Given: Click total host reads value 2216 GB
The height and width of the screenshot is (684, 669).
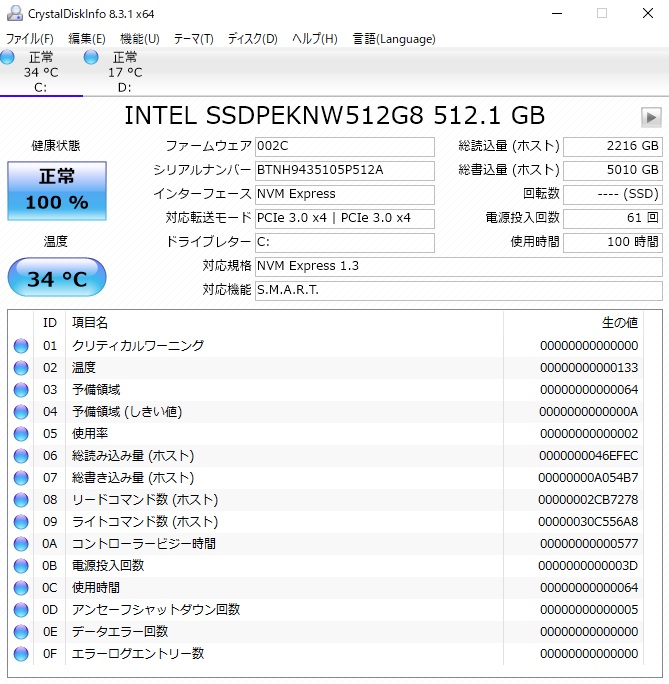Looking at the screenshot, I should [x=613, y=146].
